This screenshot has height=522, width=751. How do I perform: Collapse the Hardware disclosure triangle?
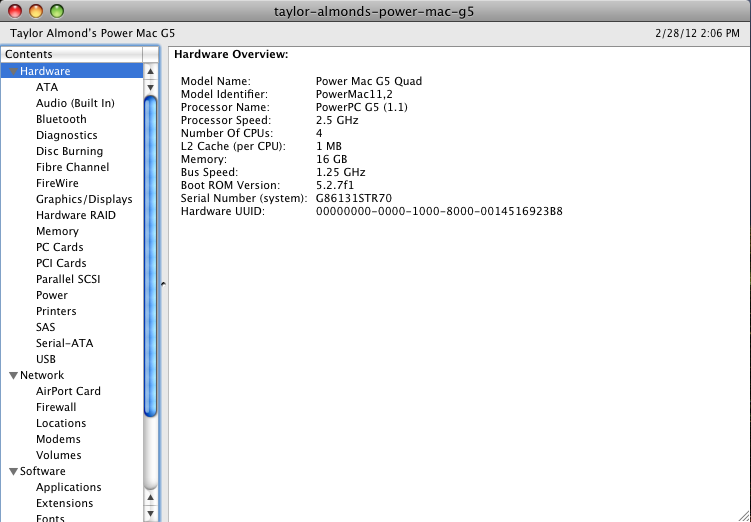click(13, 71)
